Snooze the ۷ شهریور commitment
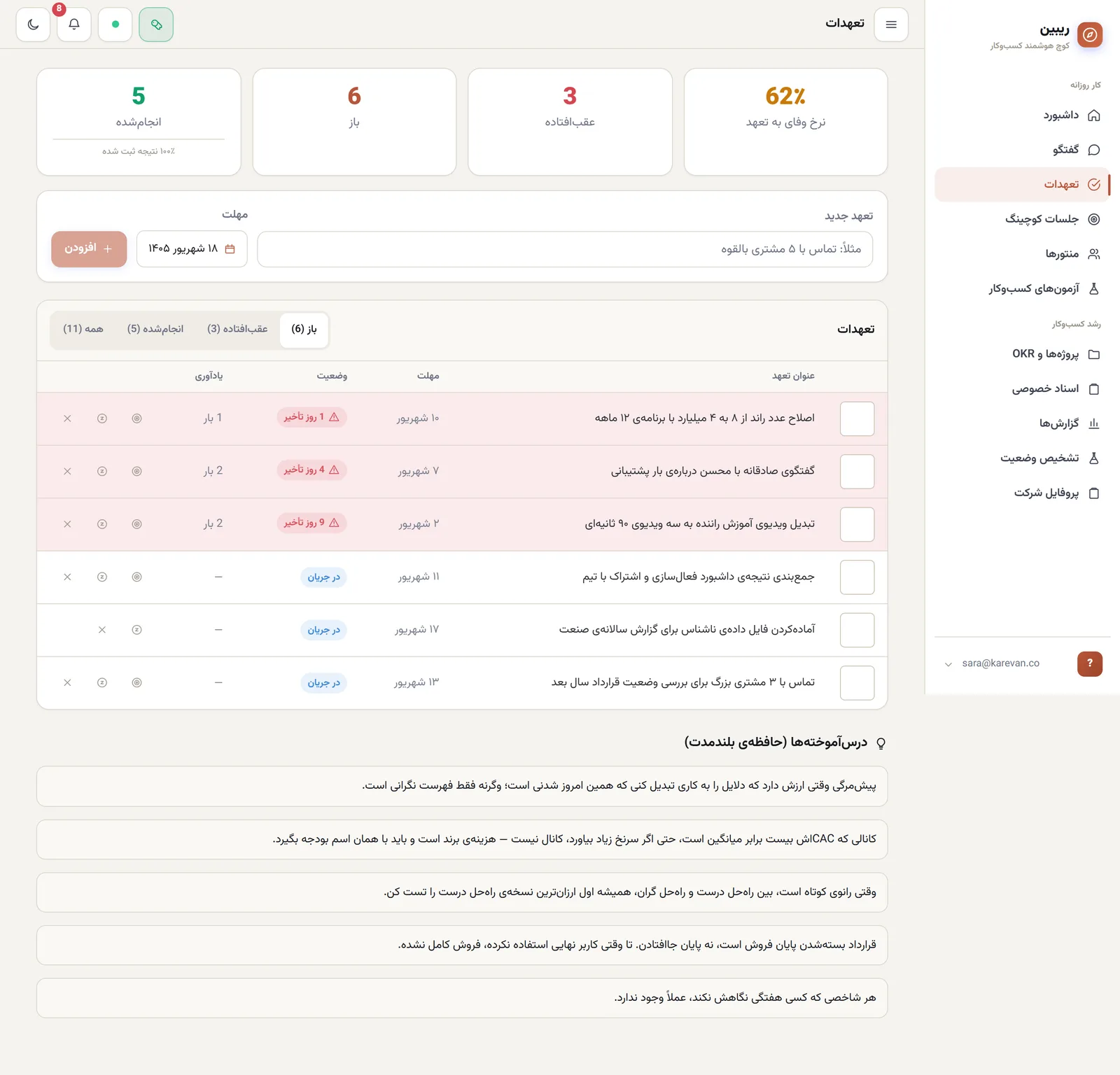The image size is (1120, 1075). (102, 471)
